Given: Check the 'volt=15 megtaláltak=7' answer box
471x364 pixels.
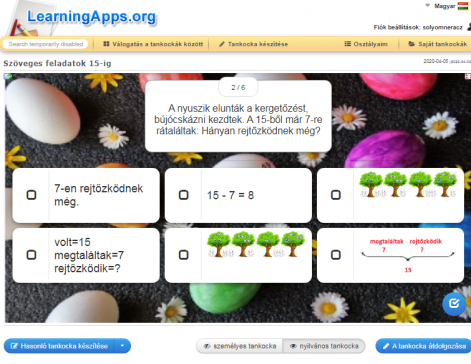Looking at the screenshot, I should click(x=31, y=255).
